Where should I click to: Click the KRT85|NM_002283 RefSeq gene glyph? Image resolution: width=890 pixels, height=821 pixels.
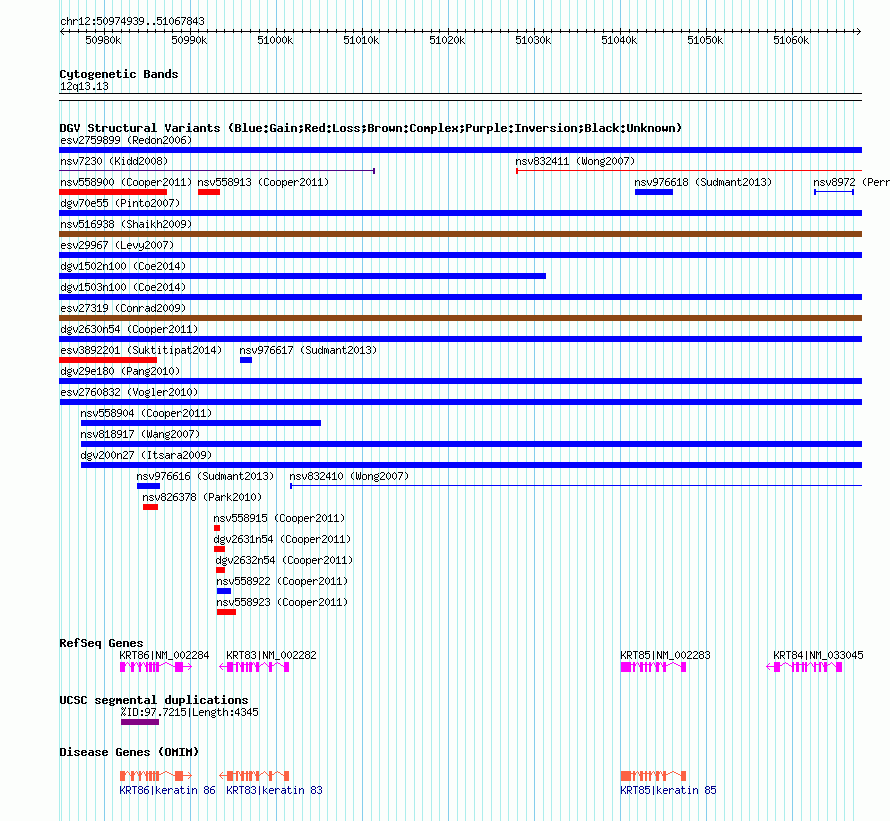[x=653, y=667]
